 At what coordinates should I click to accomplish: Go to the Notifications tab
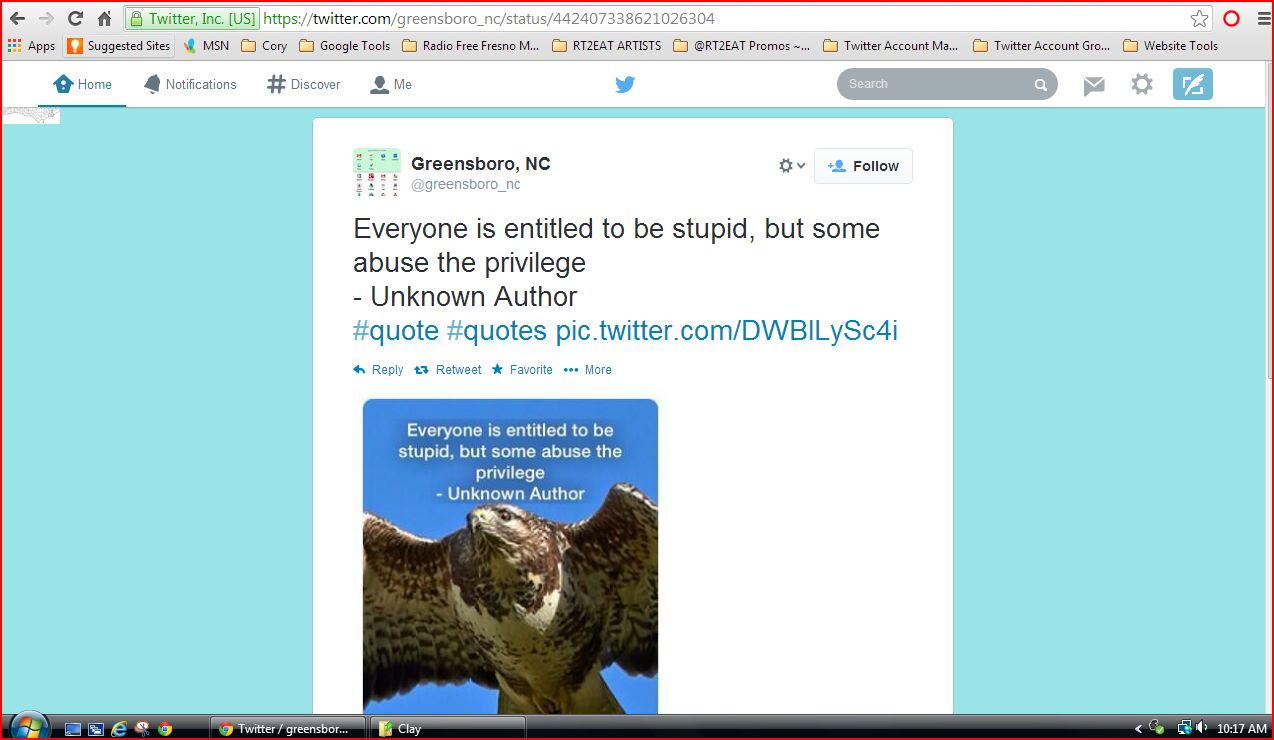point(190,85)
